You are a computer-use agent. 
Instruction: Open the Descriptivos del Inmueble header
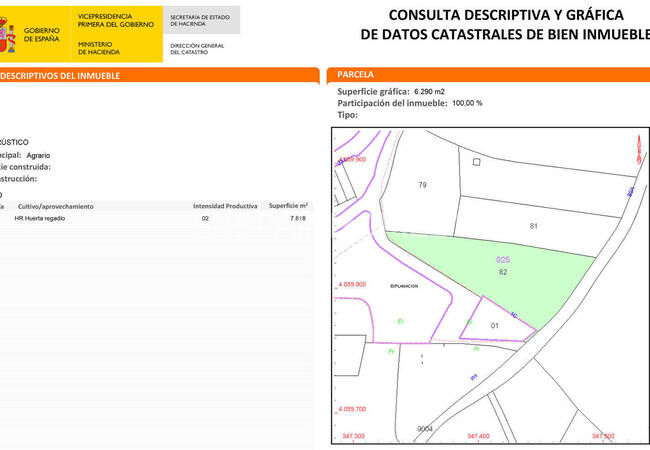tap(60, 75)
